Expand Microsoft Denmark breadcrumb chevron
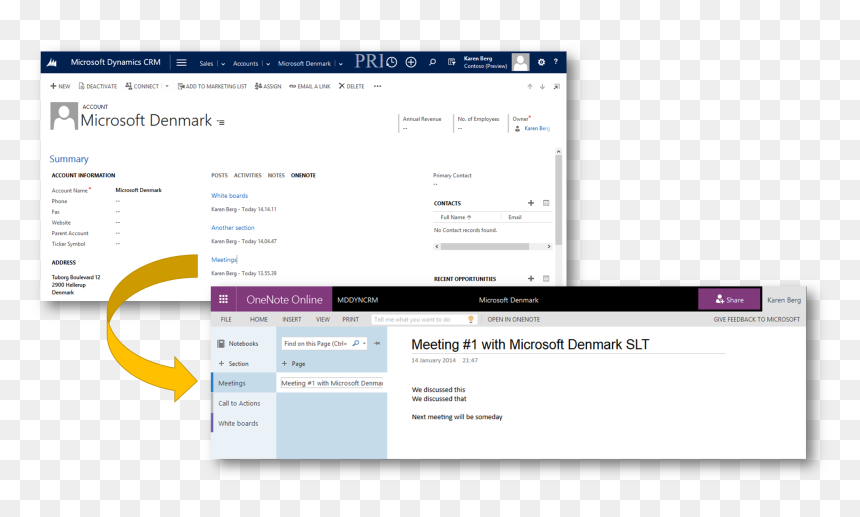 click(340, 64)
